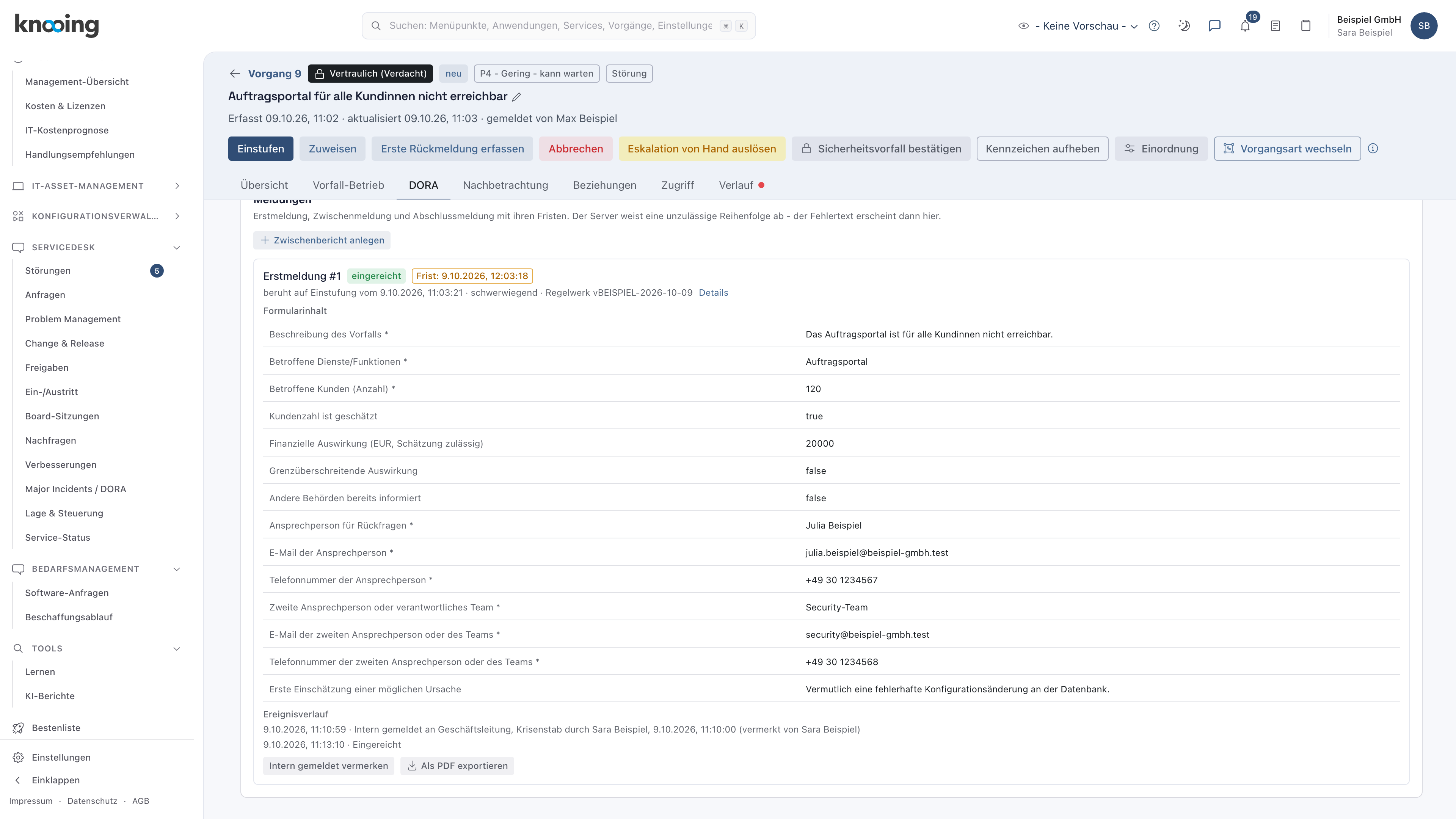Click Als PDF exportieren
Viewport: 1456px width, 819px height.
point(457,766)
